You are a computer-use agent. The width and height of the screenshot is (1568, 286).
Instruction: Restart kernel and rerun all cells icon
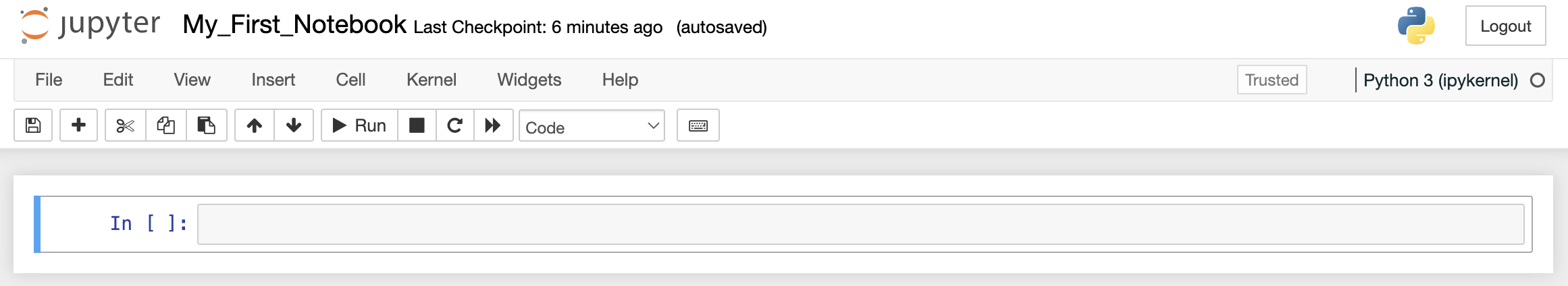(x=493, y=125)
